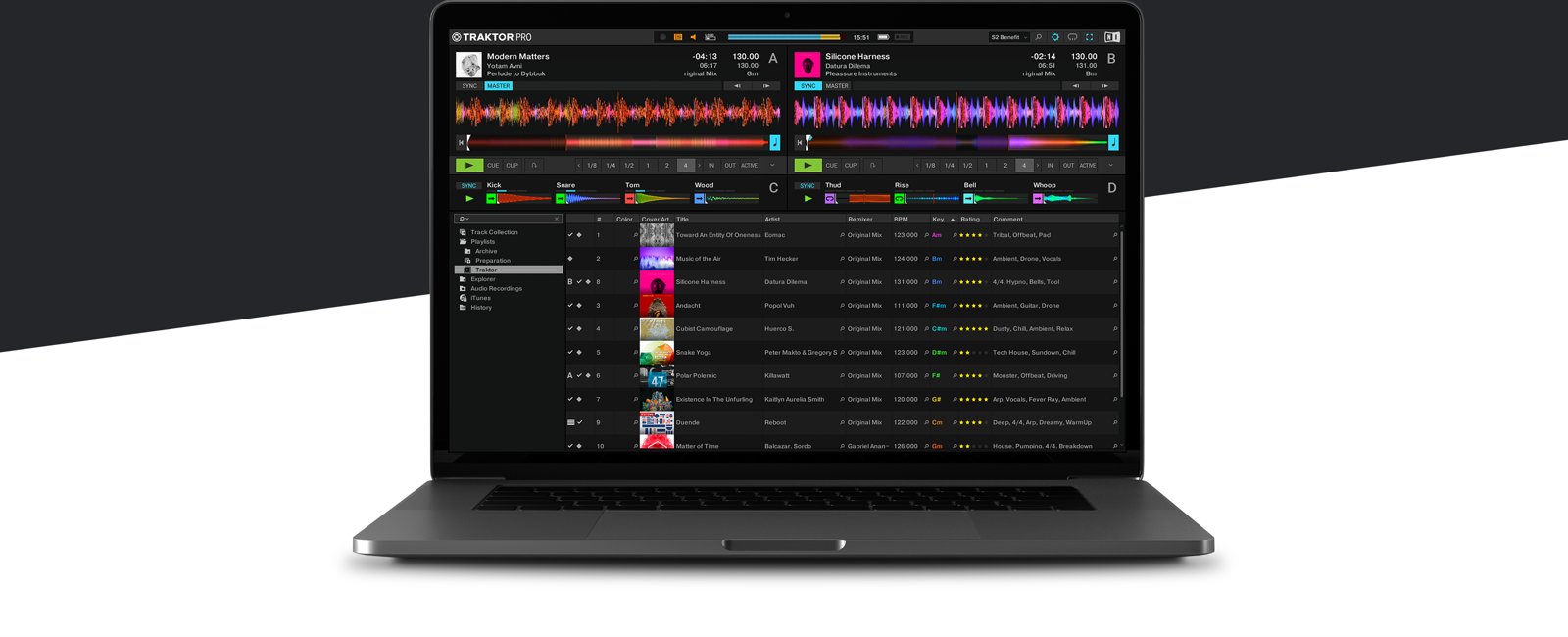
Task: Sort track list by BPM column
Action: (902, 220)
